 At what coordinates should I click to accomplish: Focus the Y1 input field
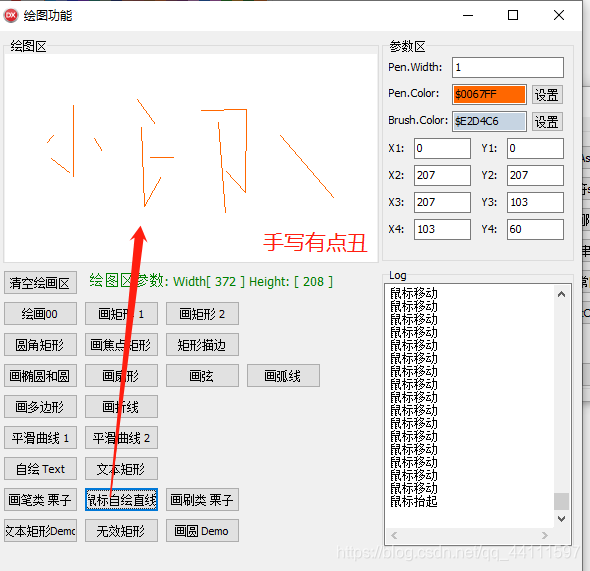[535, 148]
